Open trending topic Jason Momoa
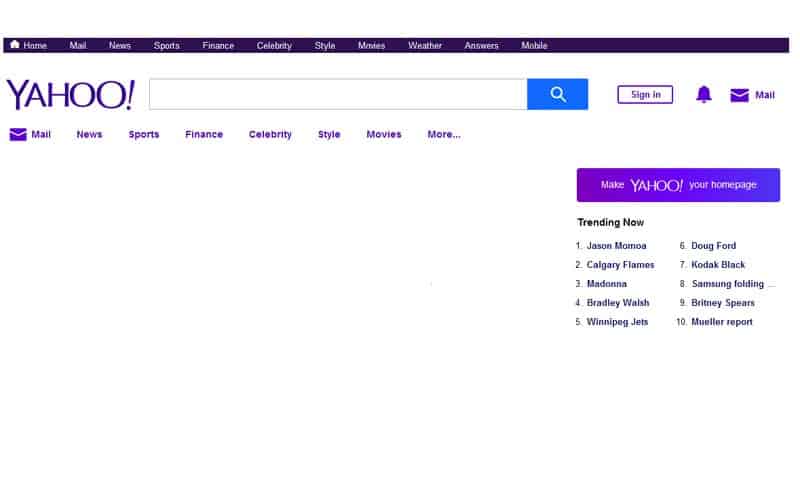This screenshot has height=500, width=800. pyautogui.click(x=616, y=245)
